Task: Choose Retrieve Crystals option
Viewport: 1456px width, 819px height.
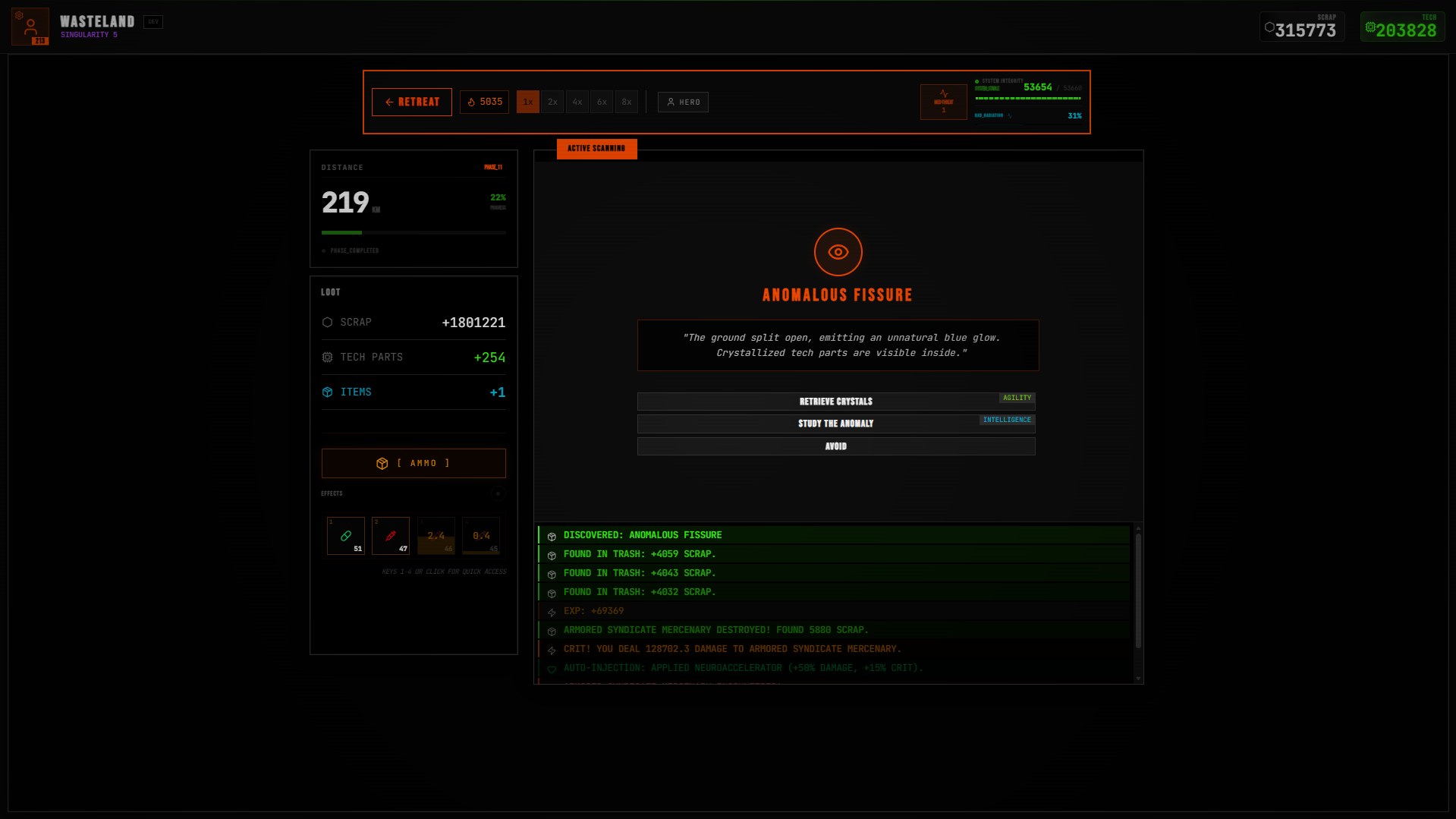Action: [x=836, y=402]
